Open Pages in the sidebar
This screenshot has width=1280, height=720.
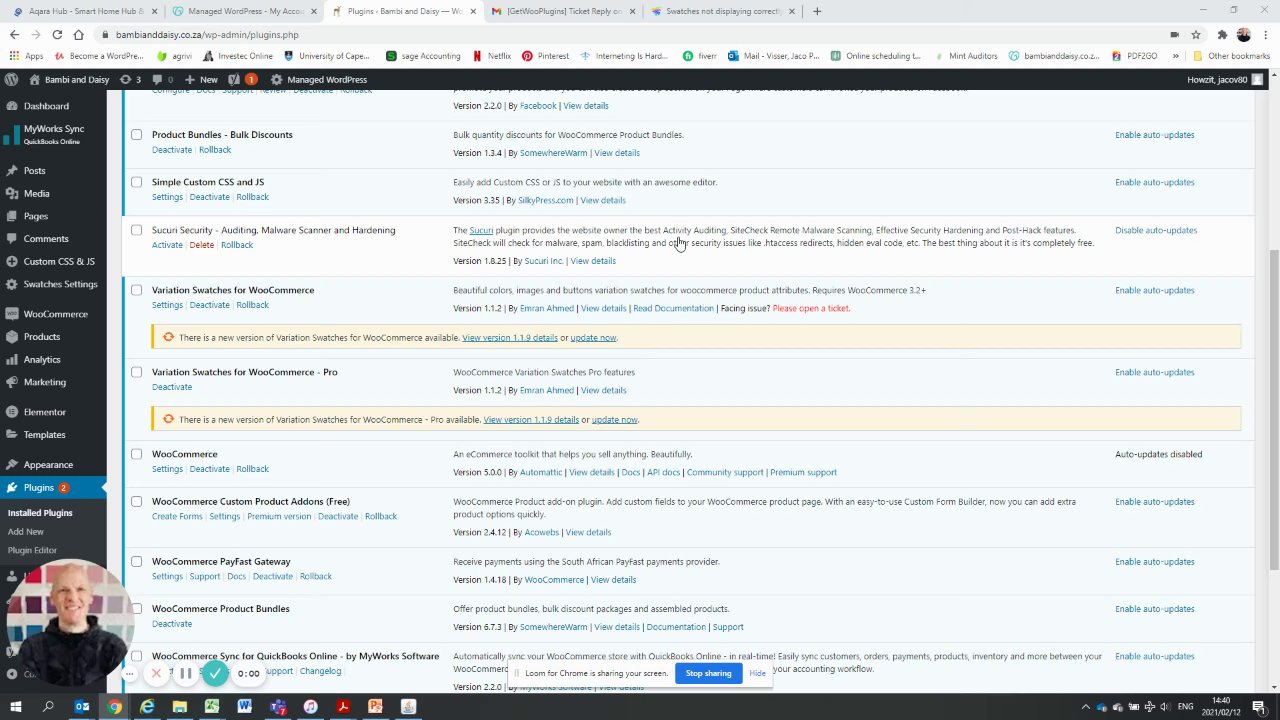tap(35, 216)
